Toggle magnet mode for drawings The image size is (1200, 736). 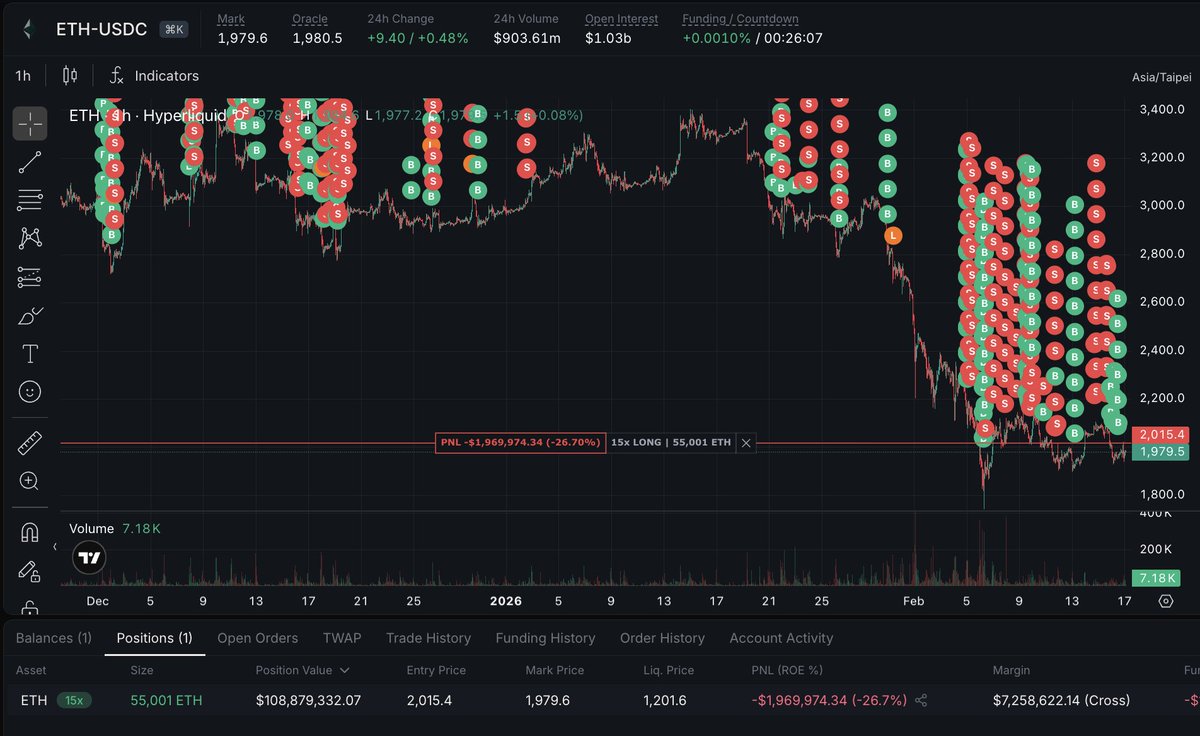[30, 532]
